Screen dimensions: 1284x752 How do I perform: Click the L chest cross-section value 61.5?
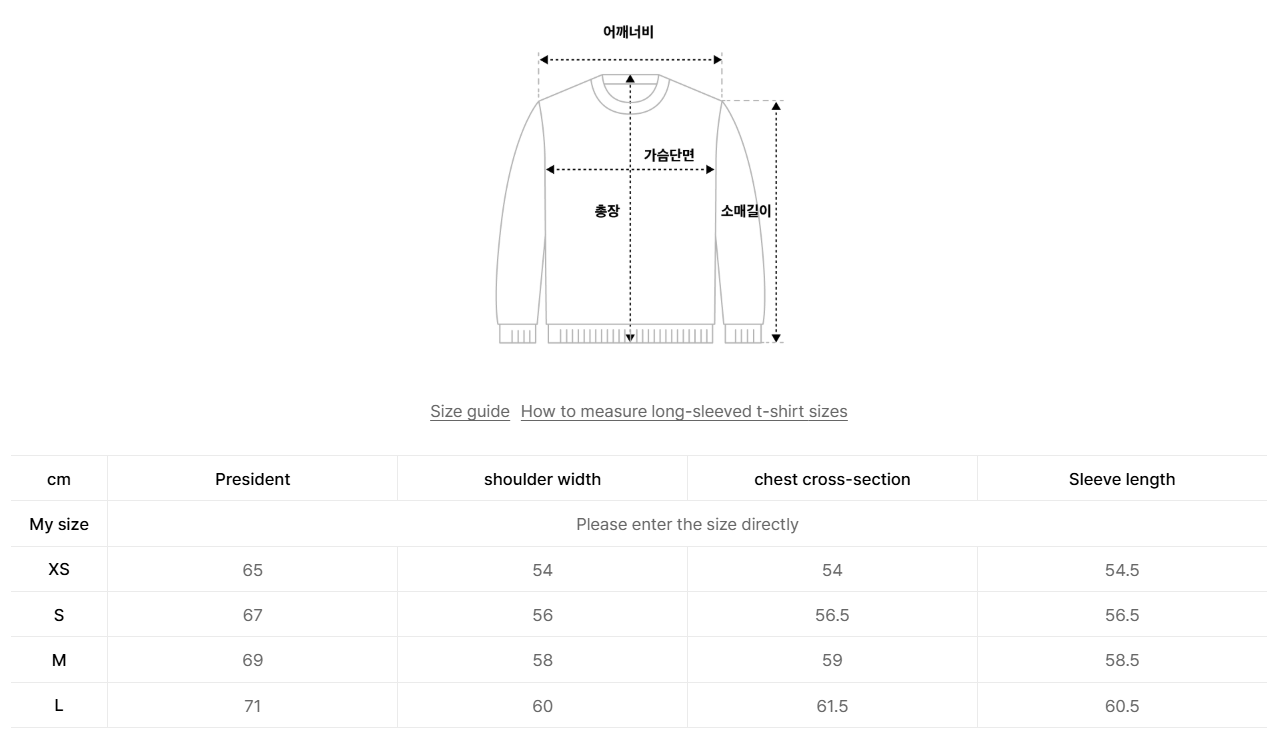pos(832,706)
